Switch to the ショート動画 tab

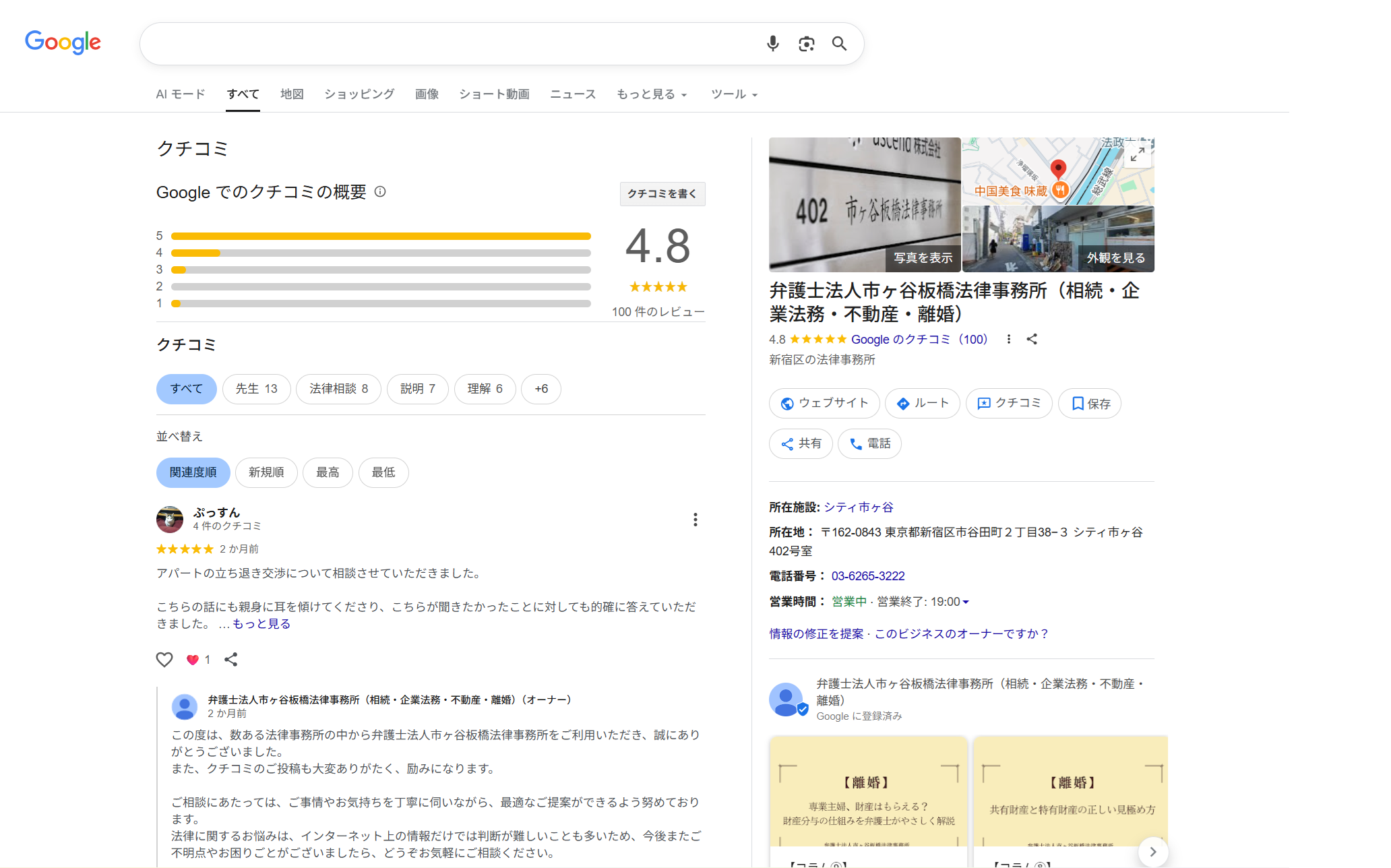click(x=495, y=94)
